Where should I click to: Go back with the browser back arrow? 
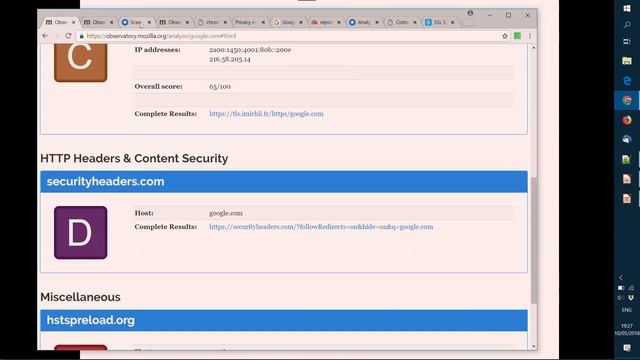45,36
